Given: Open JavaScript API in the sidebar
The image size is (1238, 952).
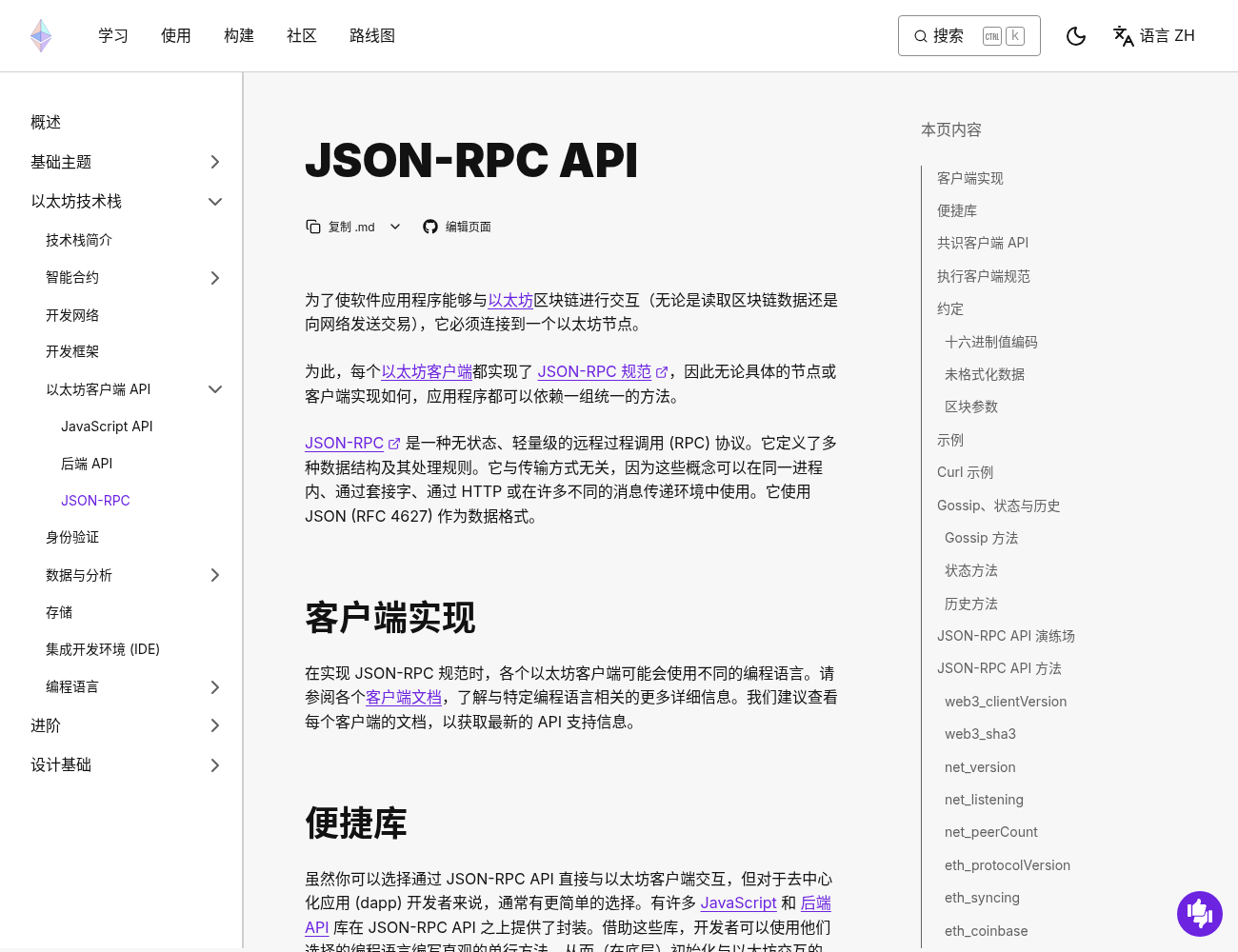Looking at the screenshot, I should [x=107, y=426].
